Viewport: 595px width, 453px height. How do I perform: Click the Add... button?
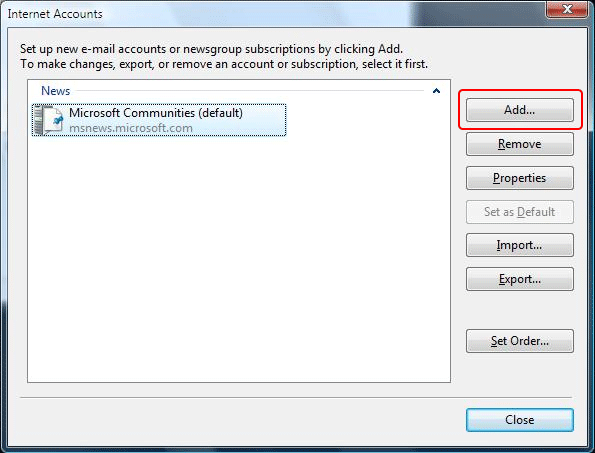tap(519, 110)
